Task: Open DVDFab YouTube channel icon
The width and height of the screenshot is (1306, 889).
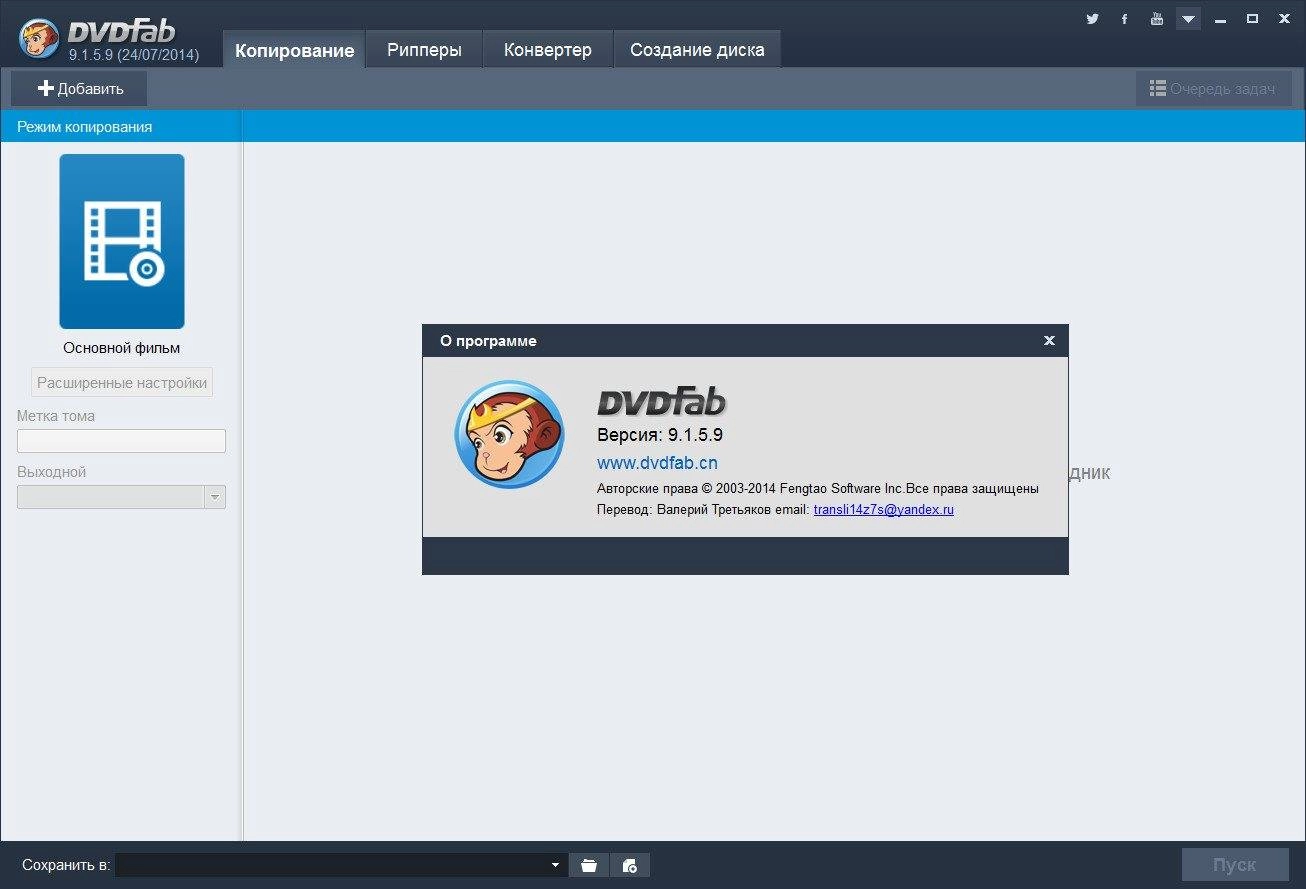Action: tap(1156, 18)
